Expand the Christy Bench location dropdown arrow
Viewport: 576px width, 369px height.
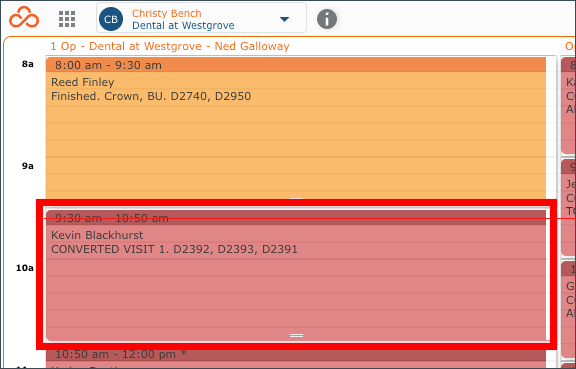click(284, 19)
